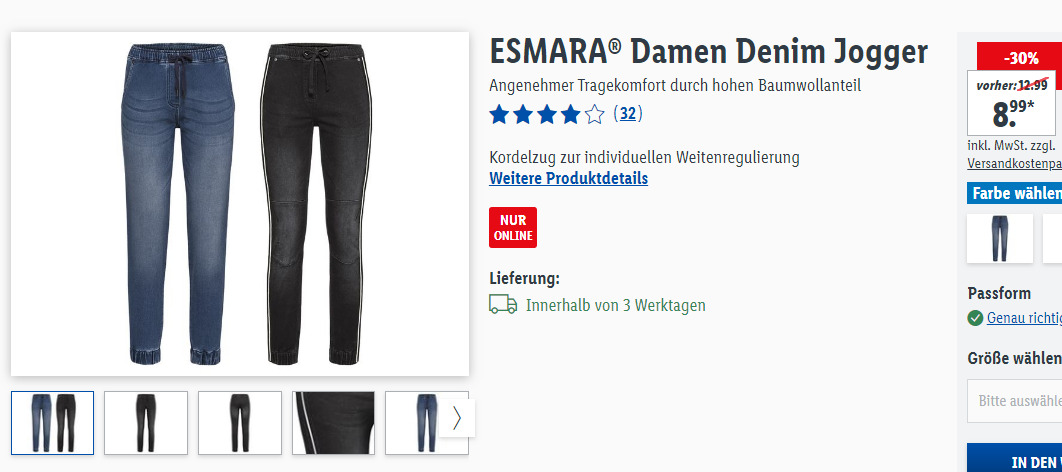Click the -30% discount badge

pos(1019,58)
